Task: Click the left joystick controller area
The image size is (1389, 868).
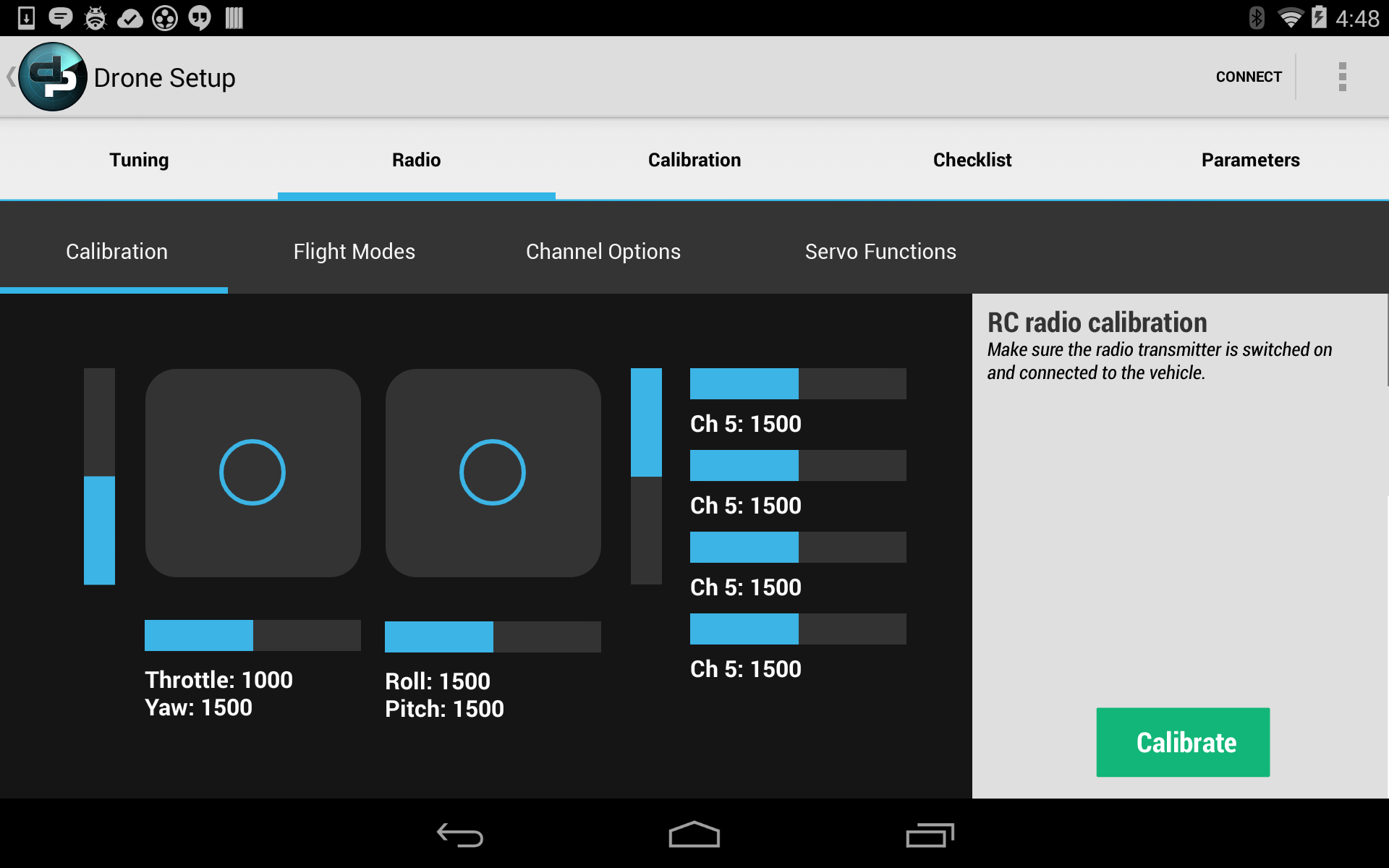Action: [253, 471]
